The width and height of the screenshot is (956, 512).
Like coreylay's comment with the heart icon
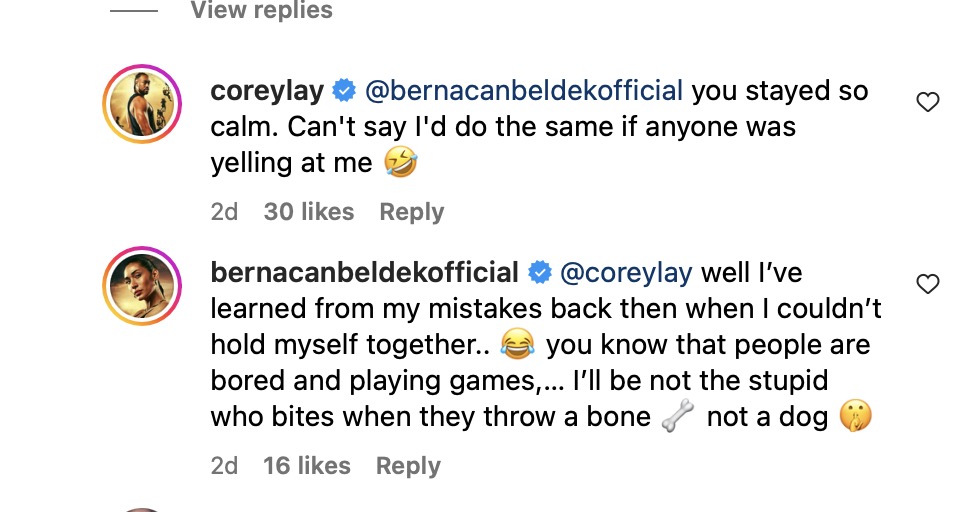tap(928, 102)
